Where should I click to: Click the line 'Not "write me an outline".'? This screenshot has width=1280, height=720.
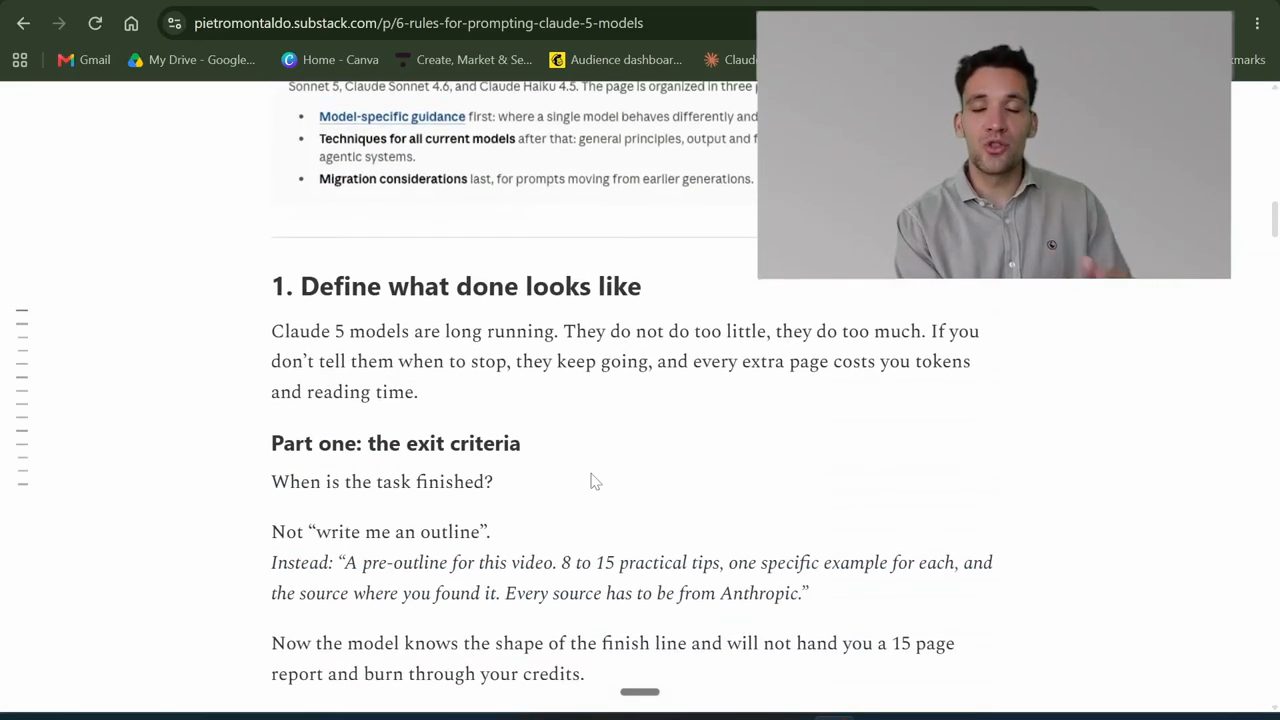pyautogui.click(x=381, y=532)
